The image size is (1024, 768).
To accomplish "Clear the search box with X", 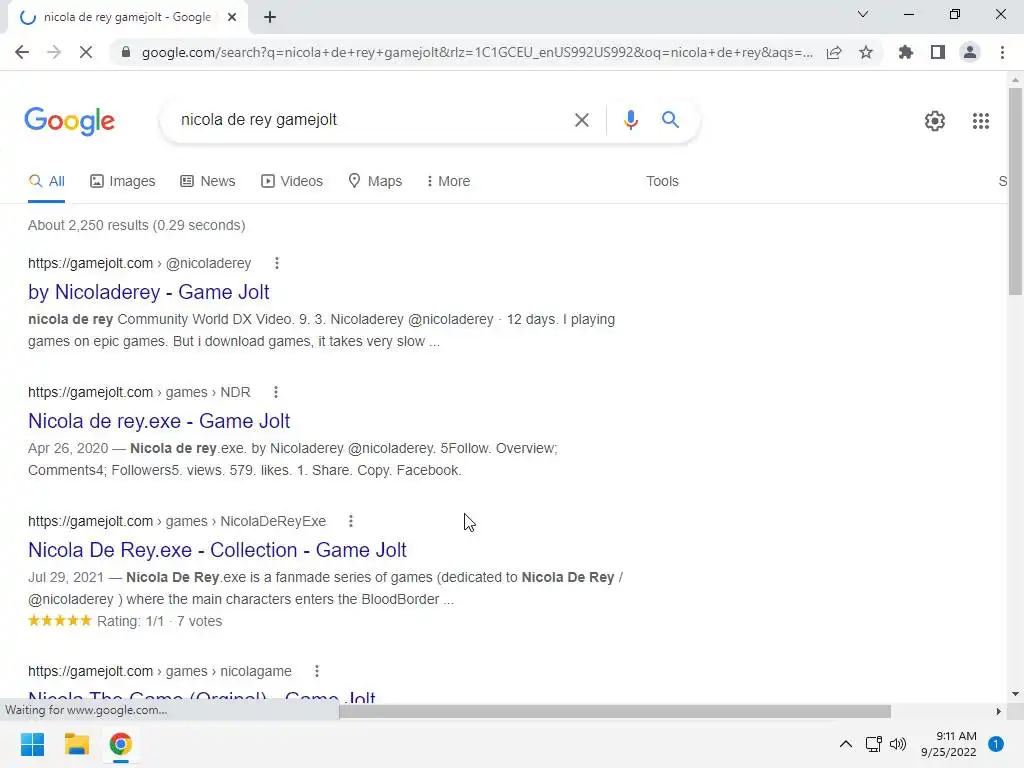I will (581, 120).
